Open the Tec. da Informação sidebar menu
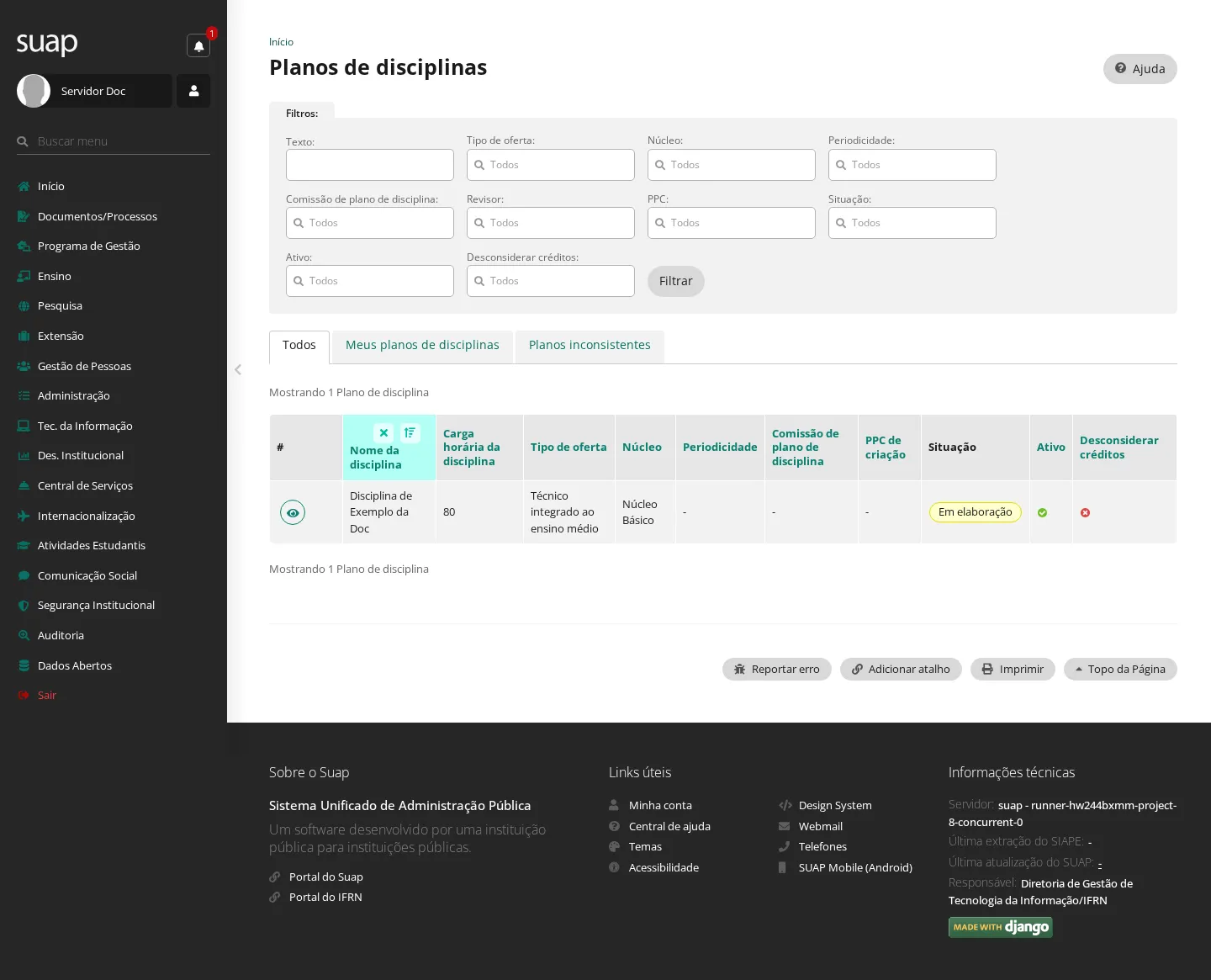1211x980 pixels. pos(114,426)
